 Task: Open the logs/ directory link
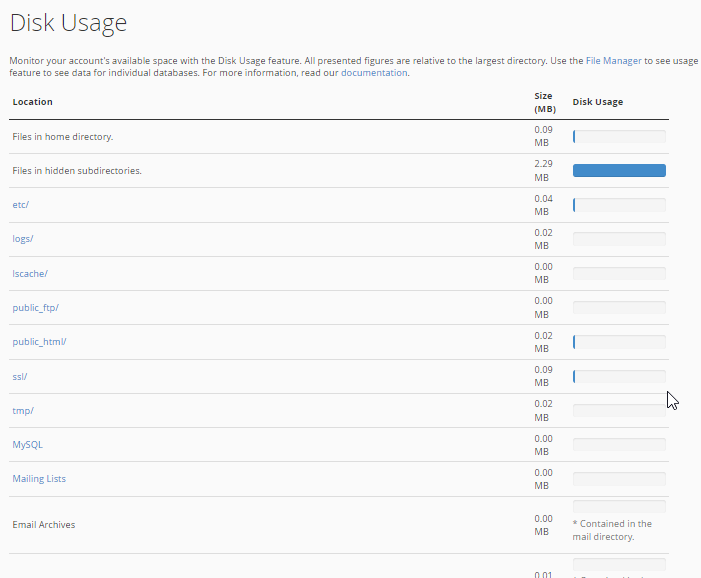pos(23,239)
